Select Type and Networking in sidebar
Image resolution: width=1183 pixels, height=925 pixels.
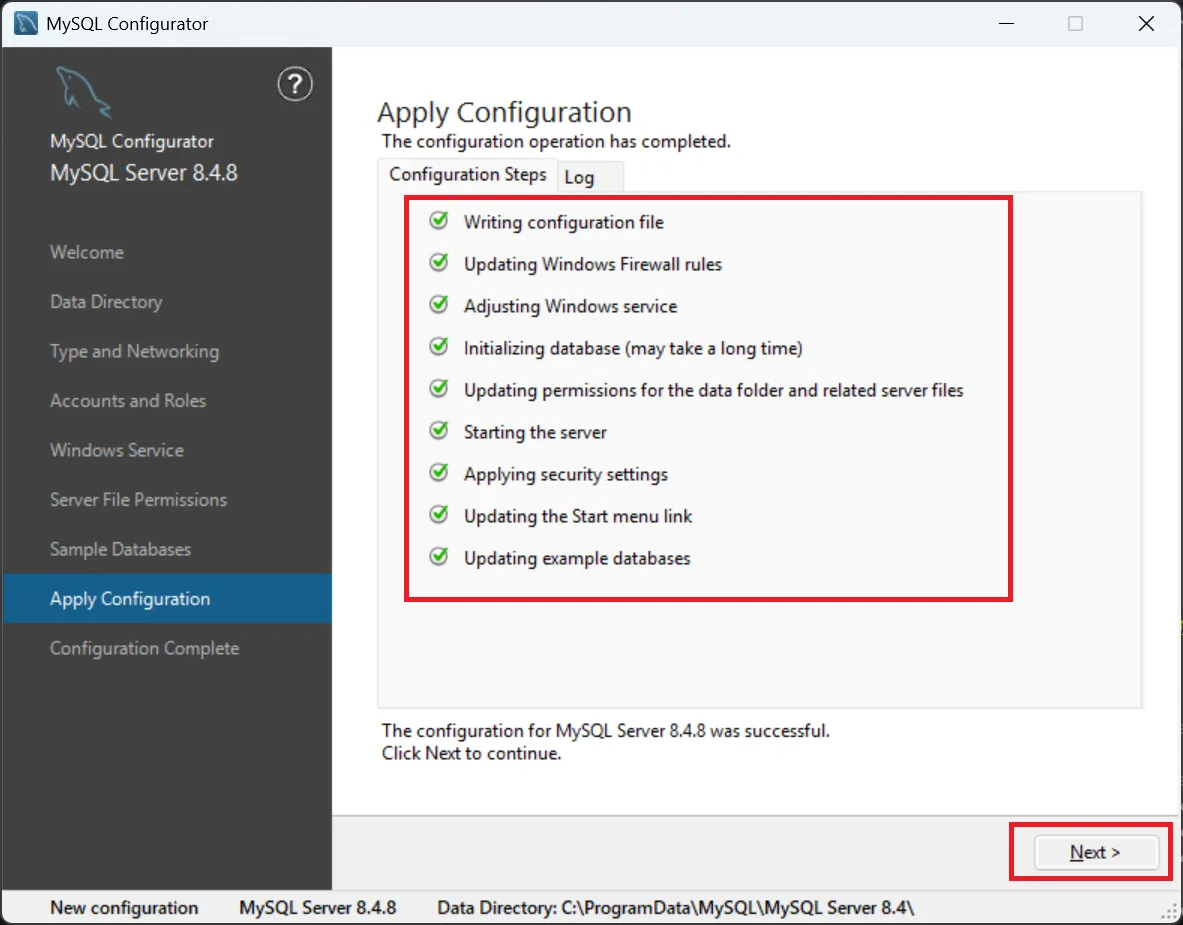(134, 351)
